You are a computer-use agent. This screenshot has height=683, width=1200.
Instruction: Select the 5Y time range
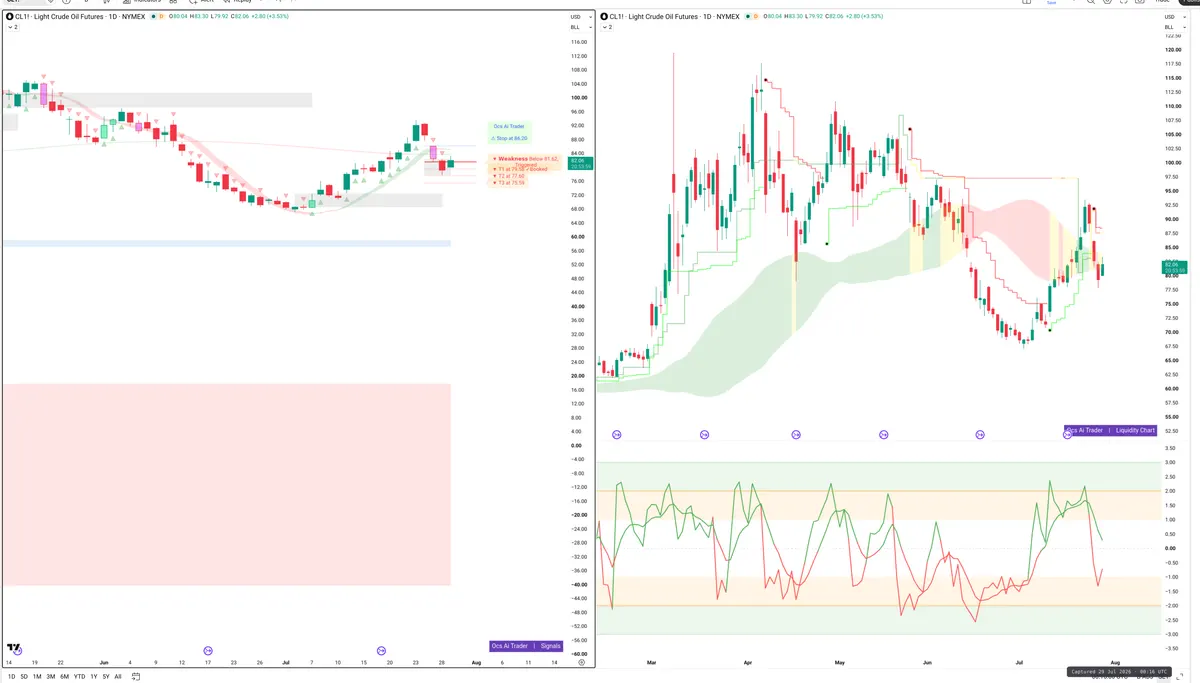point(105,676)
